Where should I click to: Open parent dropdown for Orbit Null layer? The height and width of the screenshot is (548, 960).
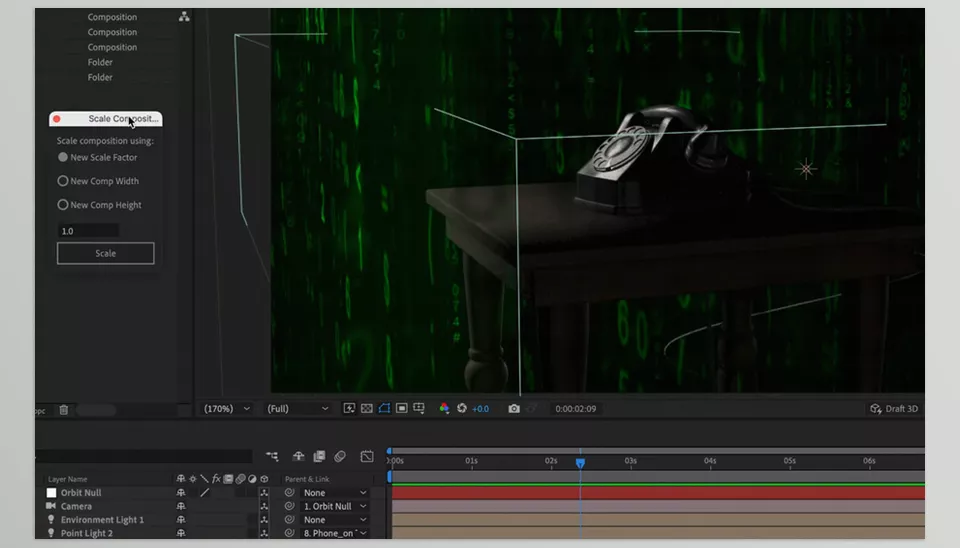point(334,493)
